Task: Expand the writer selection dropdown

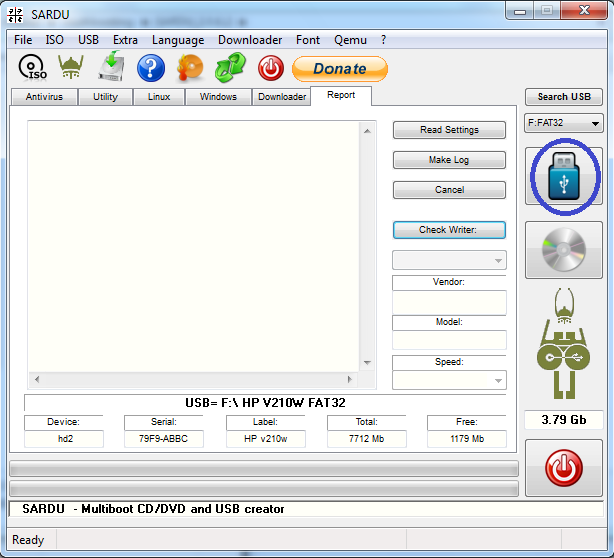Action: pos(449,260)
